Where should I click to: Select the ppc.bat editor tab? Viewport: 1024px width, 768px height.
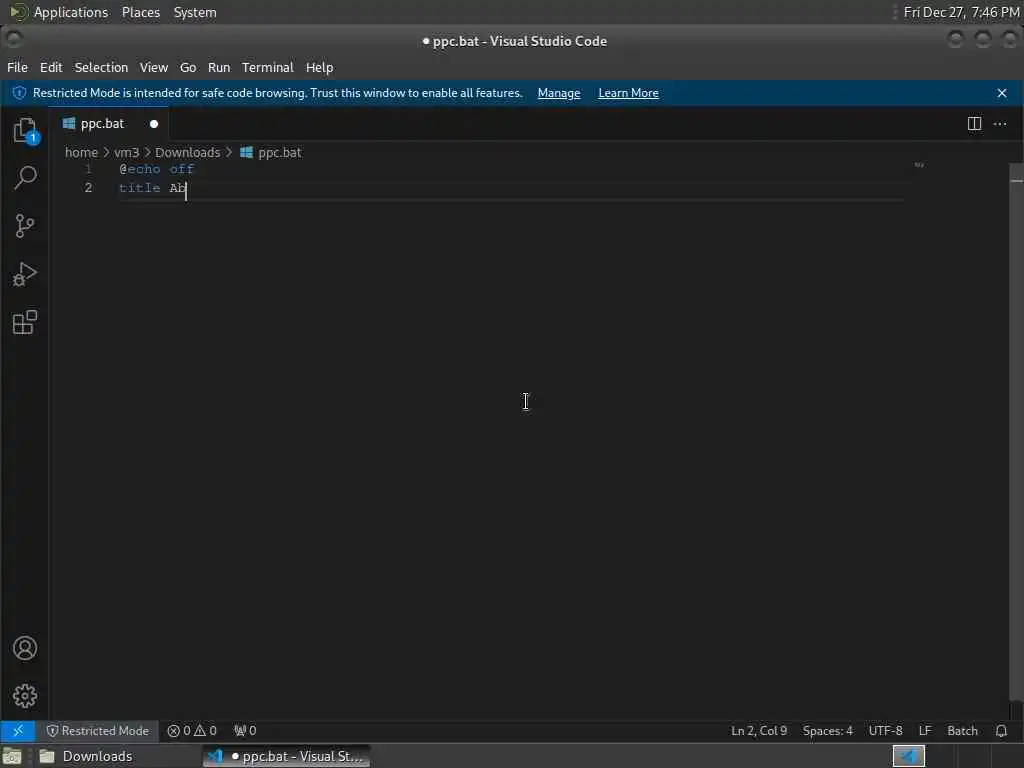click(110, 123)
